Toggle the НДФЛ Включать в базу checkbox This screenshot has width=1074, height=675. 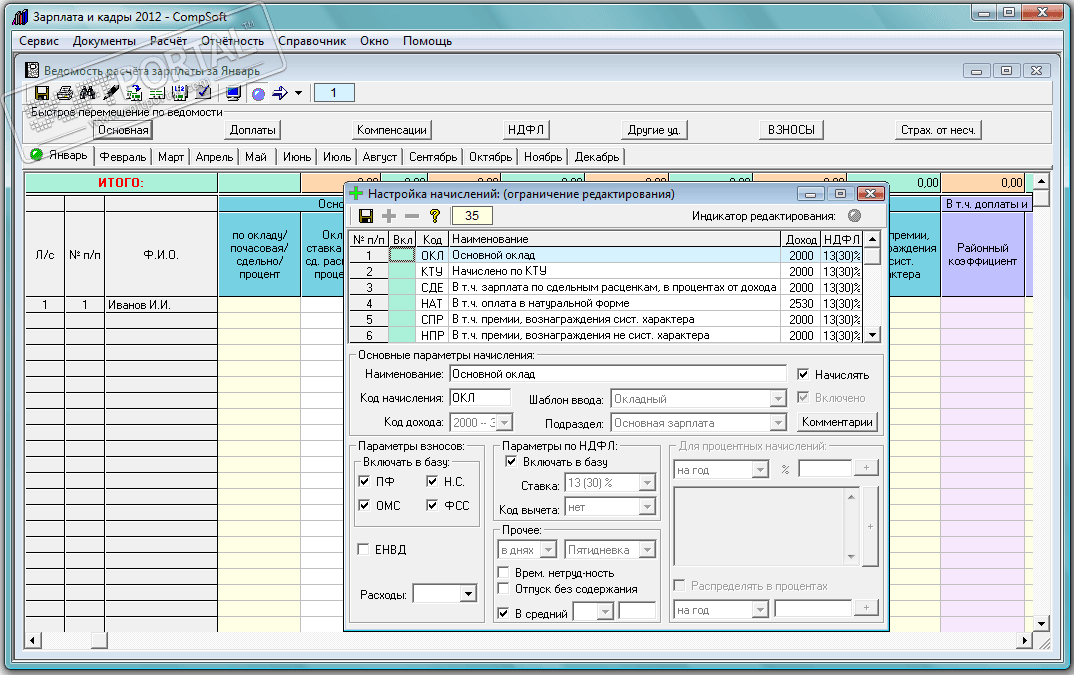click(511, 461)
